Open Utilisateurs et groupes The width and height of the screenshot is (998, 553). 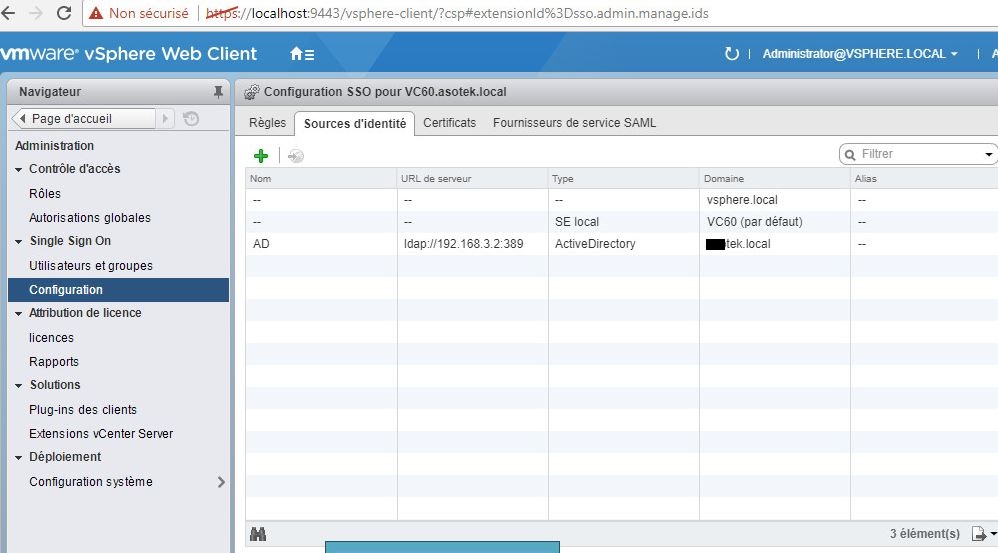click(x=90, y=265)
